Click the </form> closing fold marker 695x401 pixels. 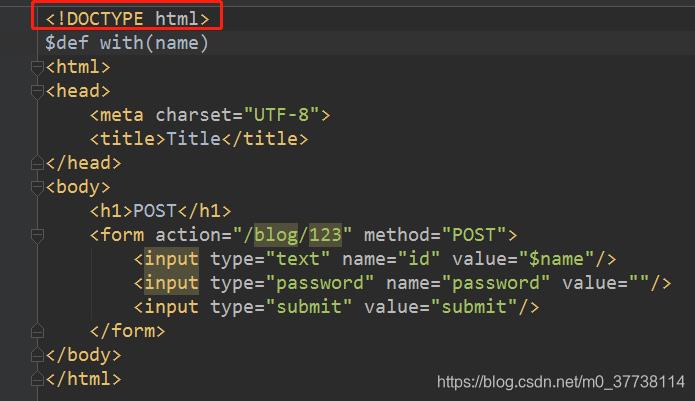(37, 331)
